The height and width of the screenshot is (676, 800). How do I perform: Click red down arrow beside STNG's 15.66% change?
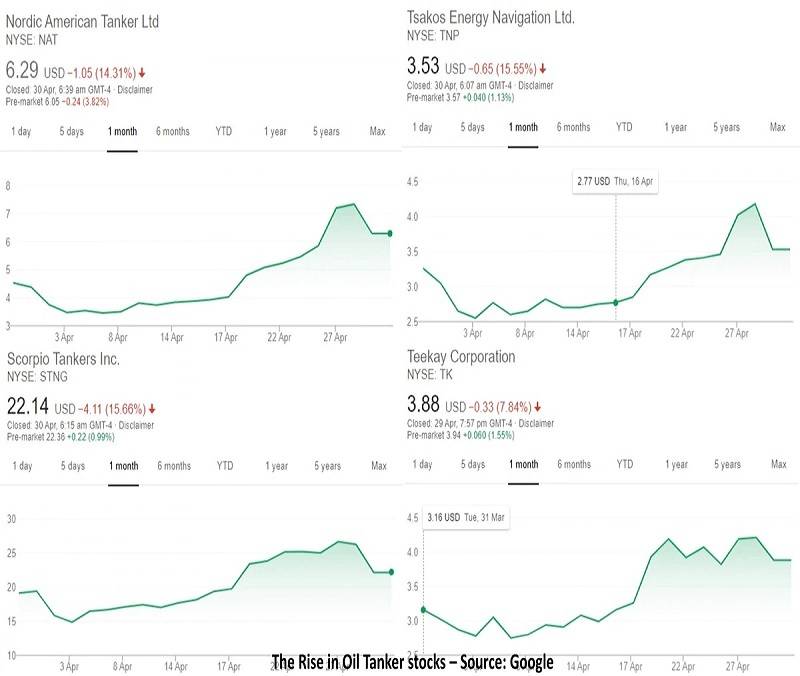[x=151, y=409]
